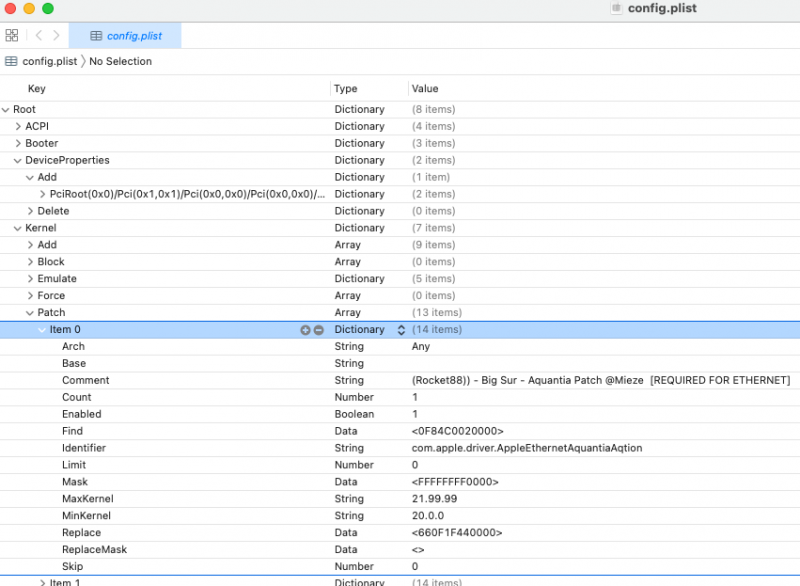Open the Type stepper for Item 0
800x586 pixels.
click(401, 330)
